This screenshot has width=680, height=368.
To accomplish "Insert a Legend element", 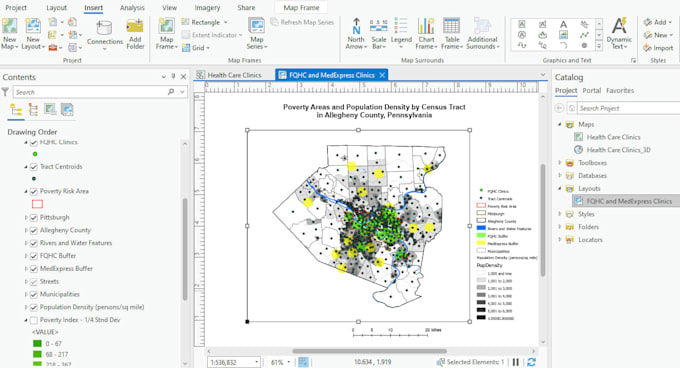I will [401, 34].
